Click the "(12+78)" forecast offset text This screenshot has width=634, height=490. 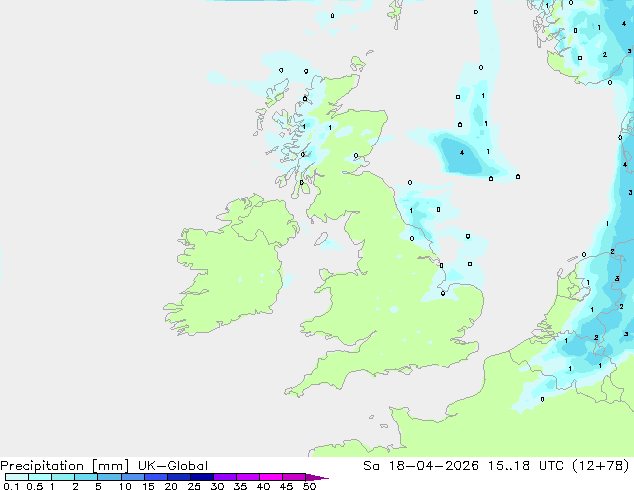602,466
